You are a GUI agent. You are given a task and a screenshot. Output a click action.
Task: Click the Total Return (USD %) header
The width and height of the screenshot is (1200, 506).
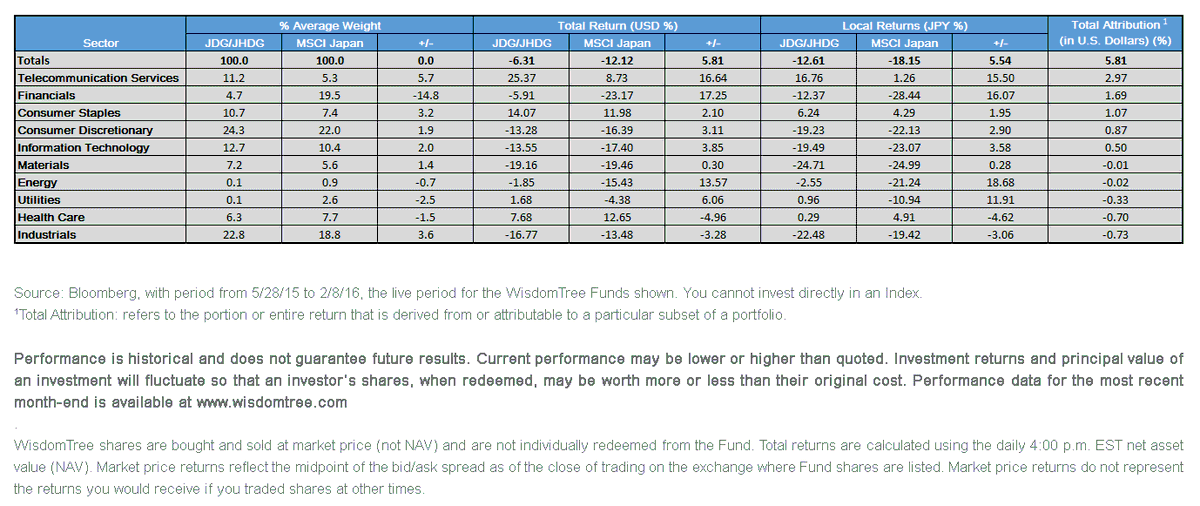[618, 25]
